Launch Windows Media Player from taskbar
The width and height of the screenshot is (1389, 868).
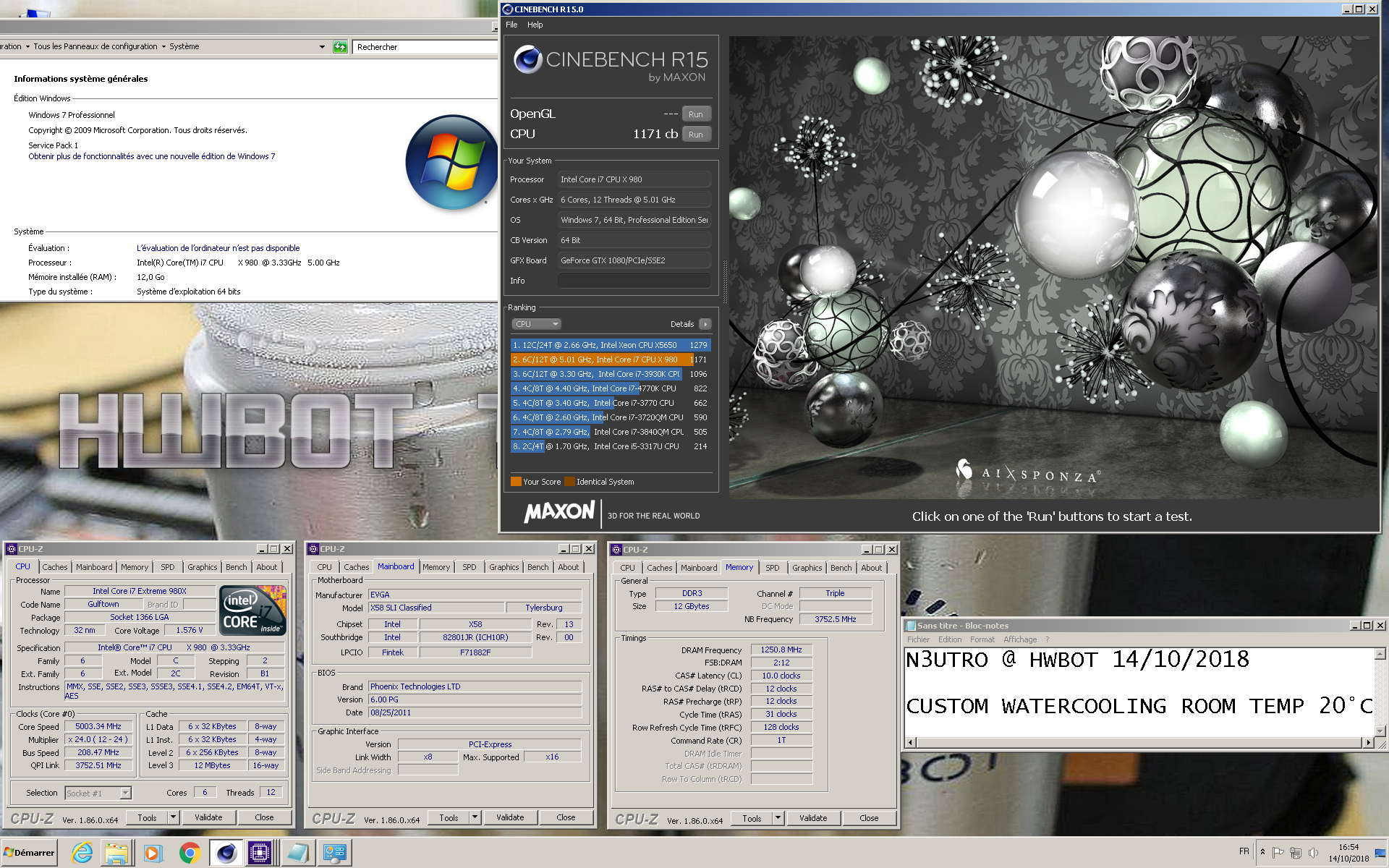152,853
